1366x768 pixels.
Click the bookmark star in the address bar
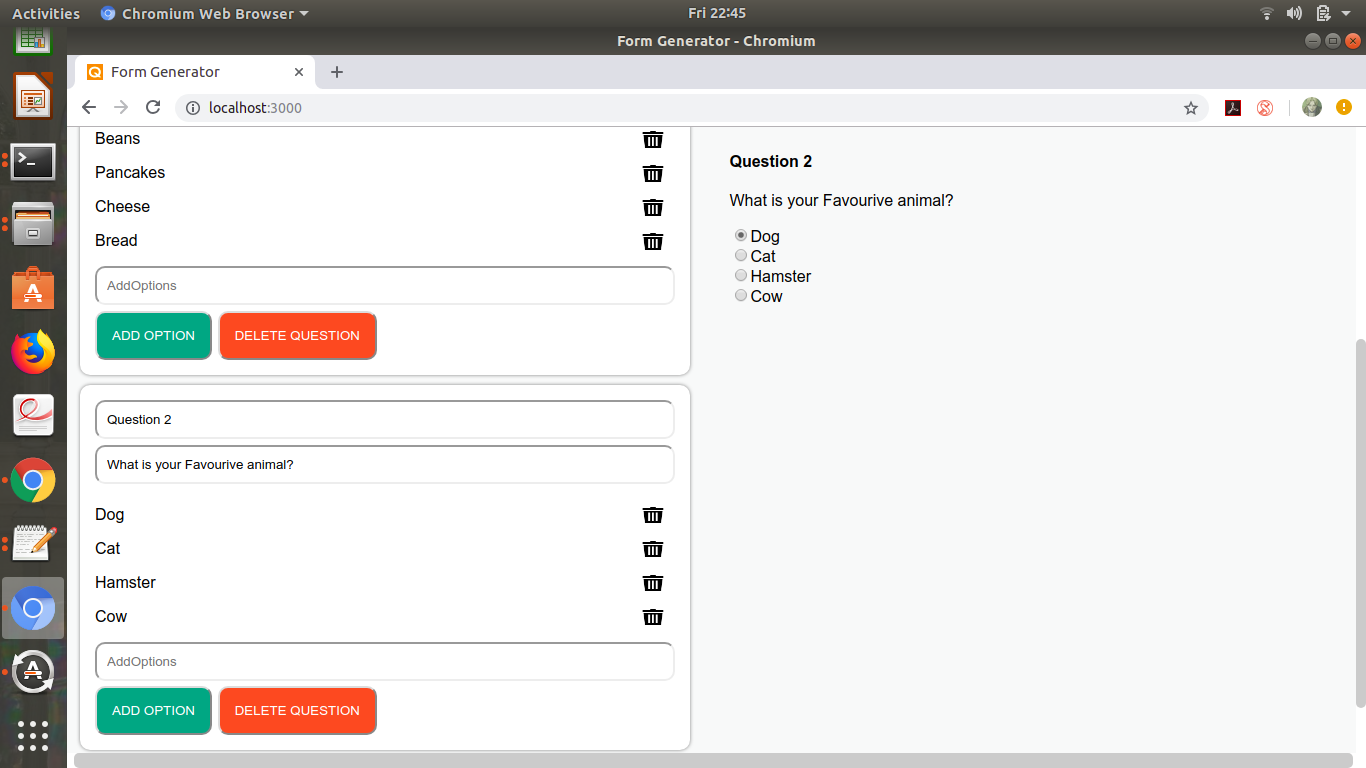(1191, 107)
